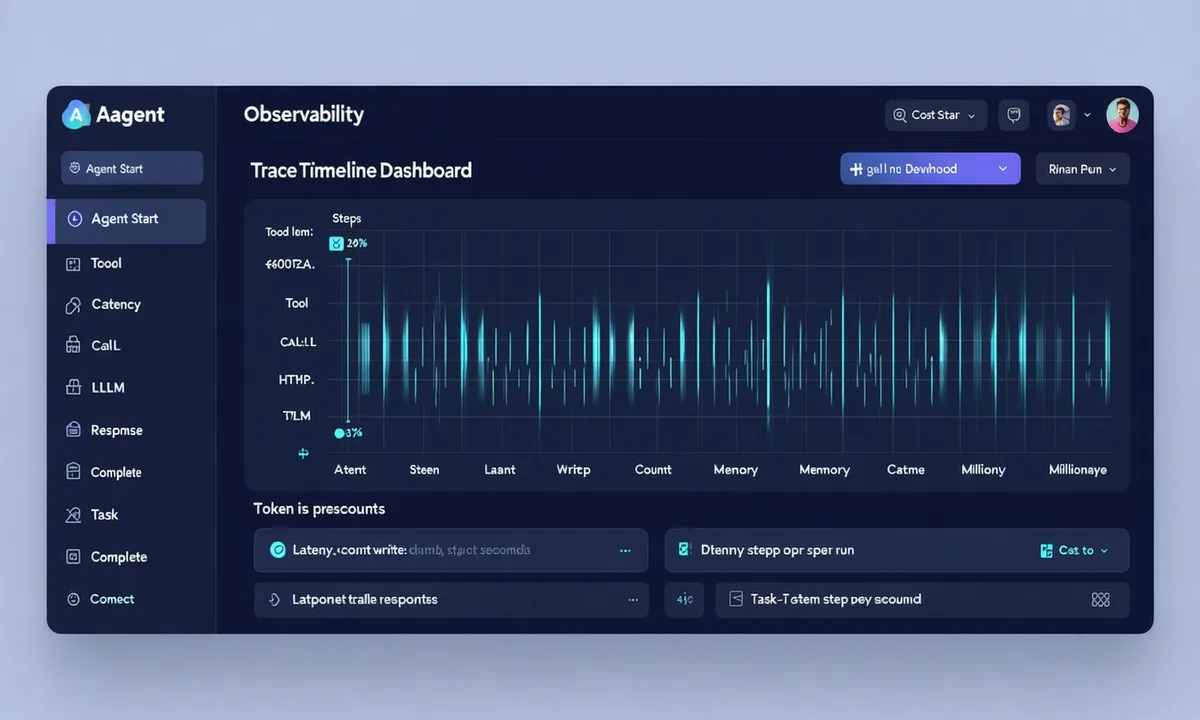Viewport: 1200px width, 720px height.
Task: Click the Steen axis label
Action: click(424, 470)
